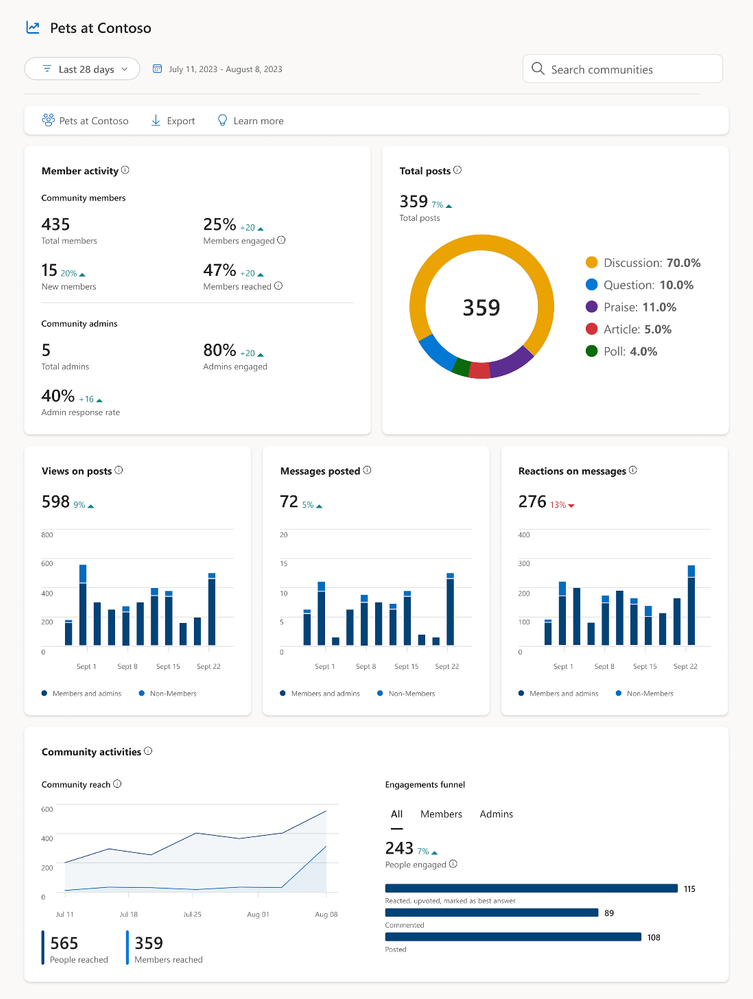This screenshot has height=999, width=753.
Task: Click info icon next to Member activity
Action: 126,170
